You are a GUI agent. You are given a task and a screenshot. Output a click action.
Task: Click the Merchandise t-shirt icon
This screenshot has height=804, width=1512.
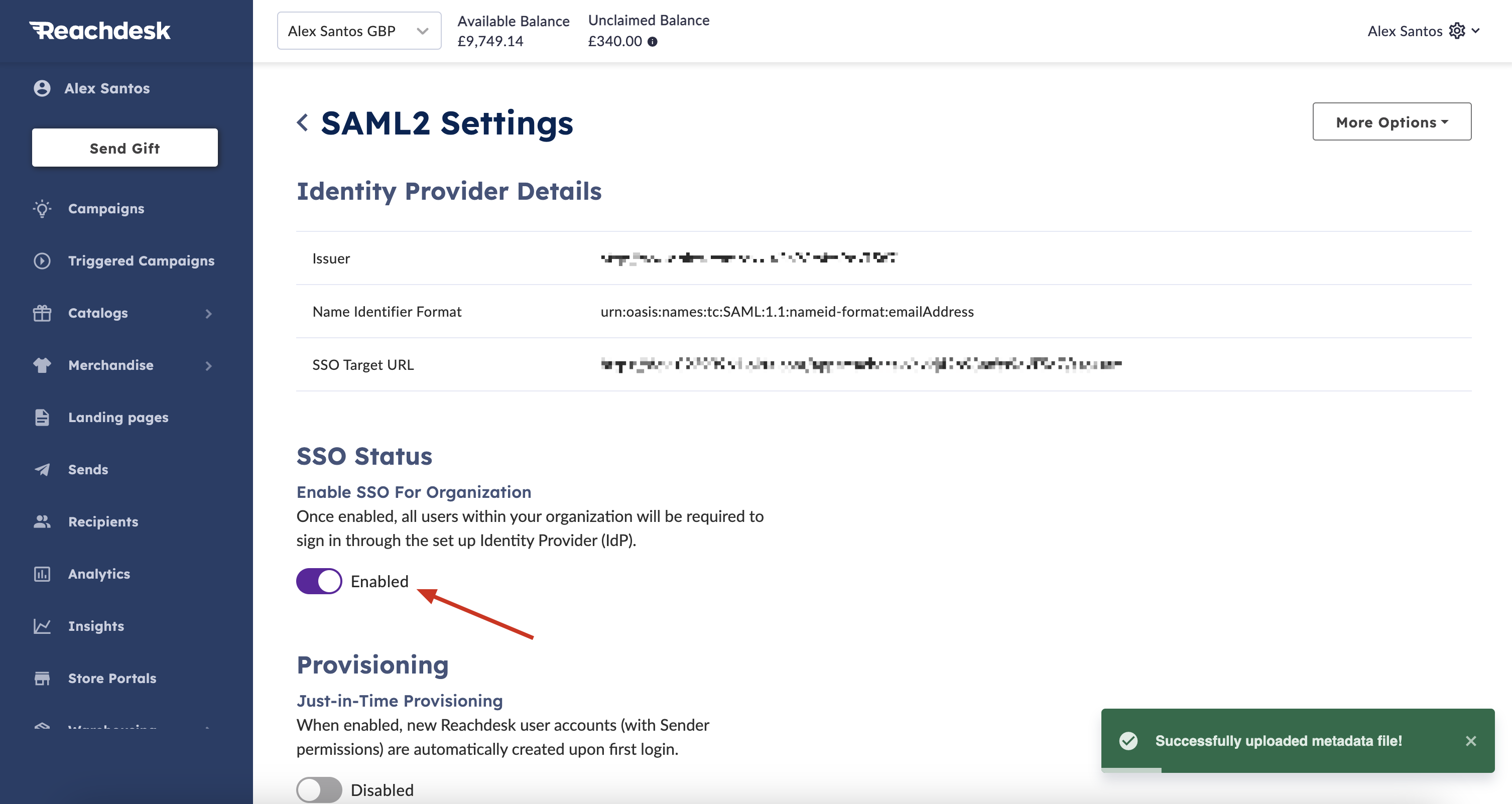tap(42, 365)
